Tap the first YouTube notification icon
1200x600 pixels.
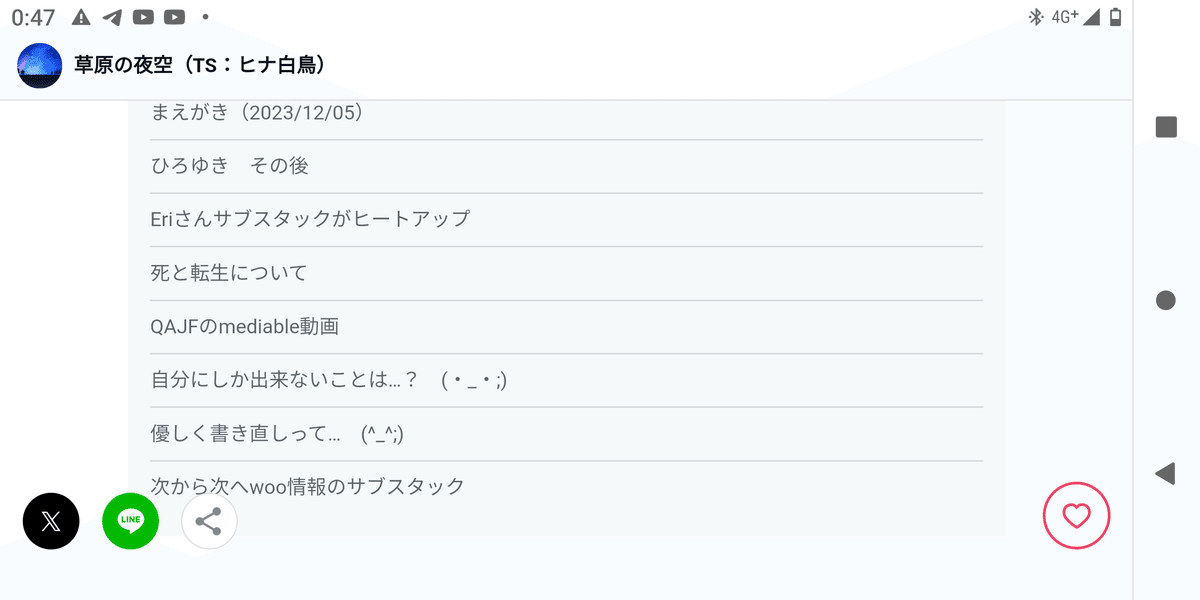tap(143, 17)
